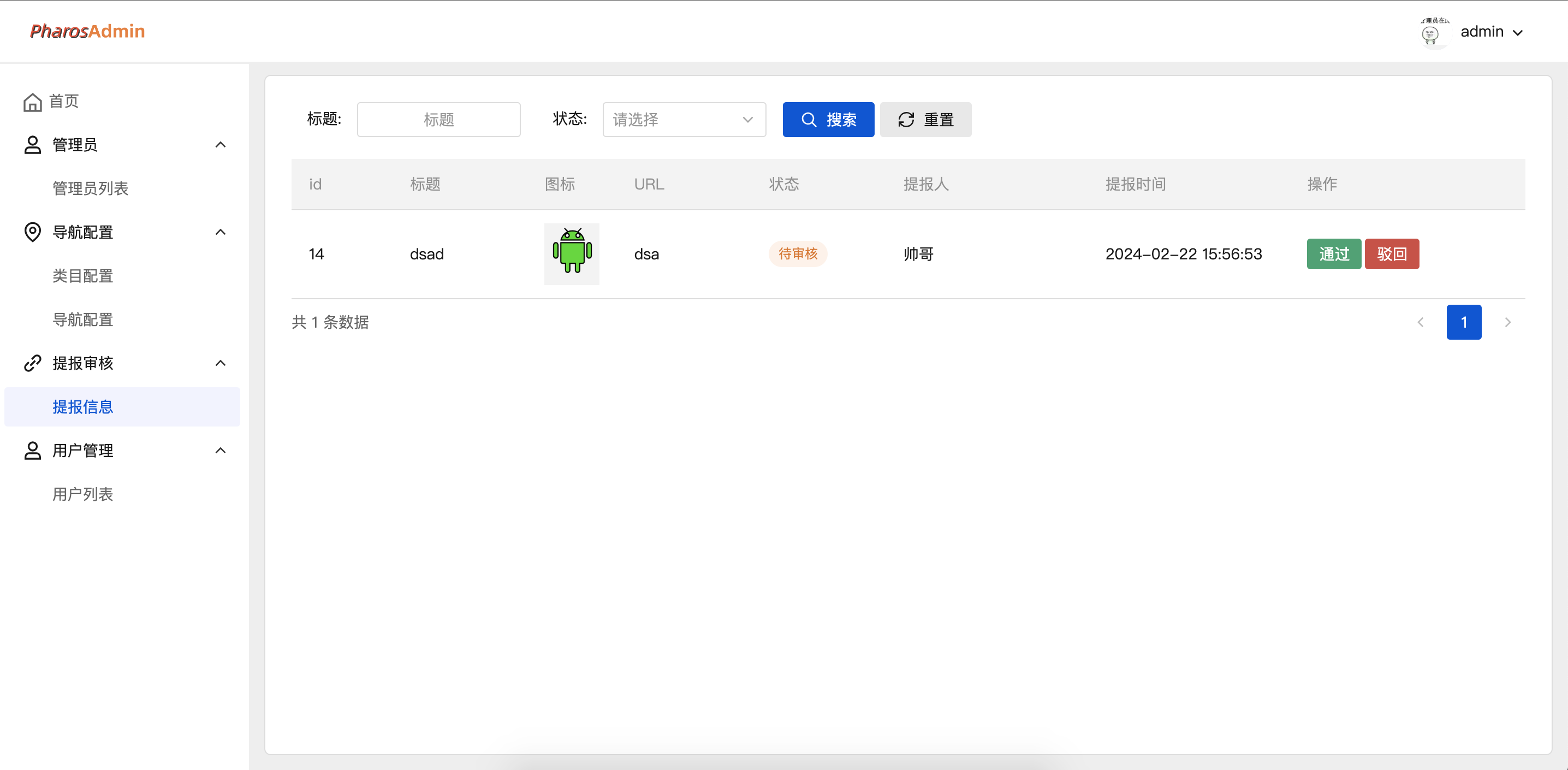The image size is (1568, 770).
Task: Open 类目配置 from the sidebar
Action: pyautogui.click(x=83, y=276)
